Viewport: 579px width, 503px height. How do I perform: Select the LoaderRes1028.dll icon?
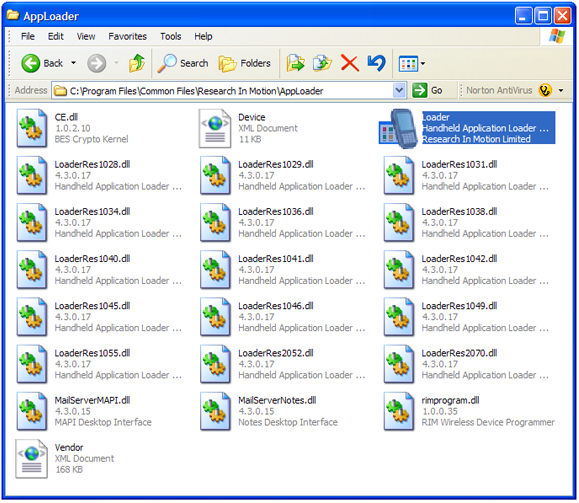[32, 175]
